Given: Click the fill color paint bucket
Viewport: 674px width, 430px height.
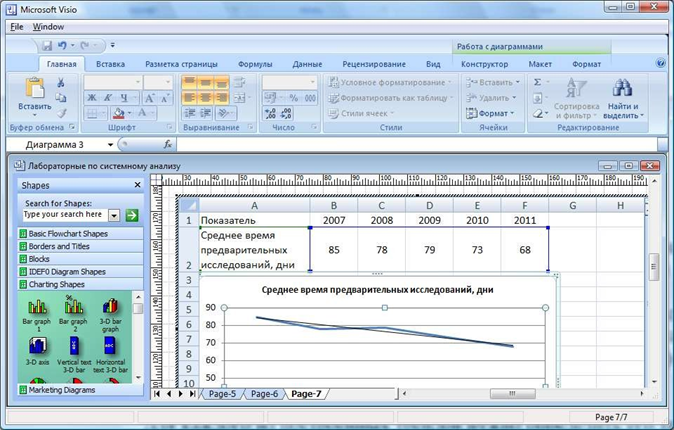Looking at the screenshot, I should pos(118,114).
